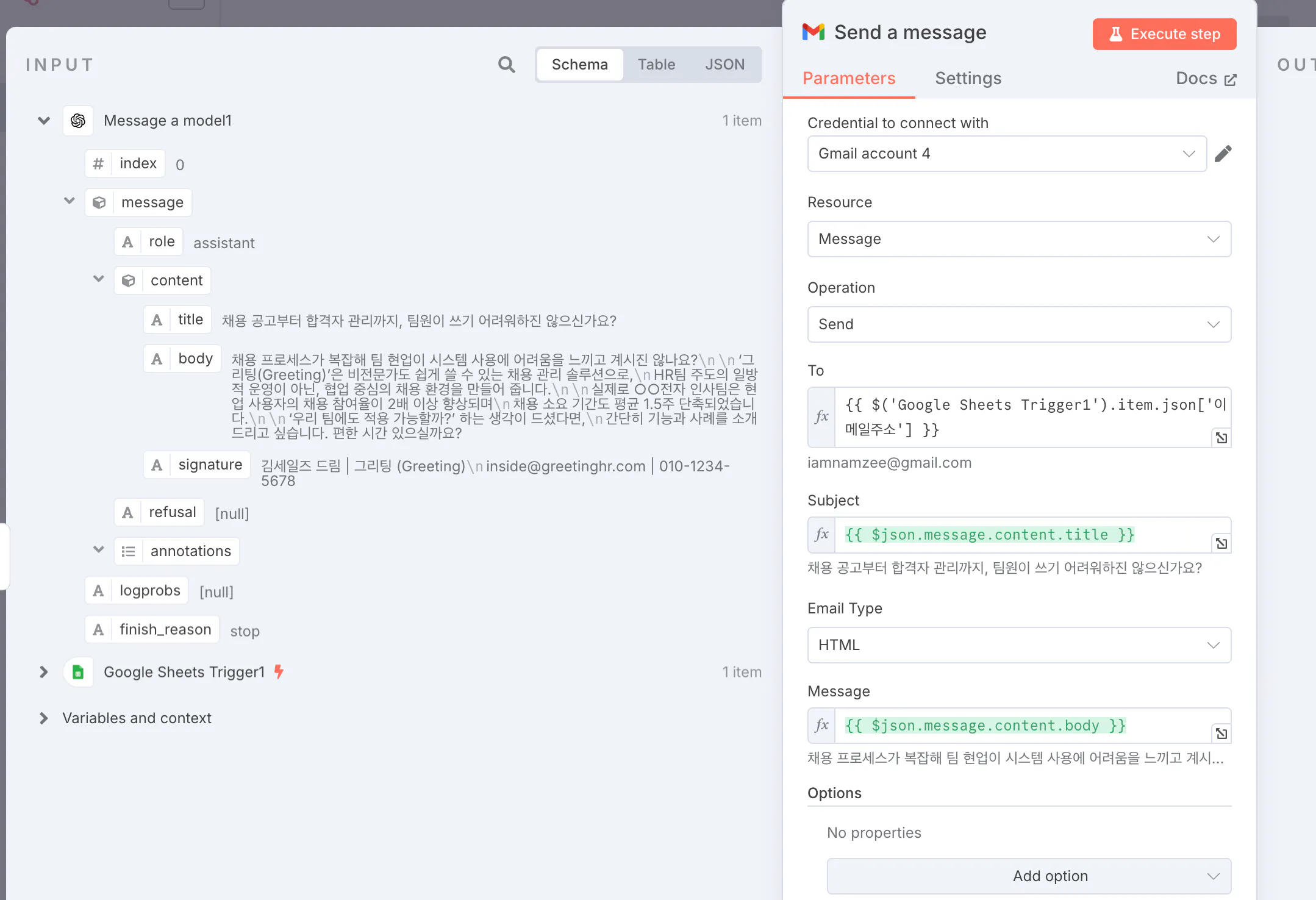Click the role field pill
The image size is (1316, 900).
(149, 241)
